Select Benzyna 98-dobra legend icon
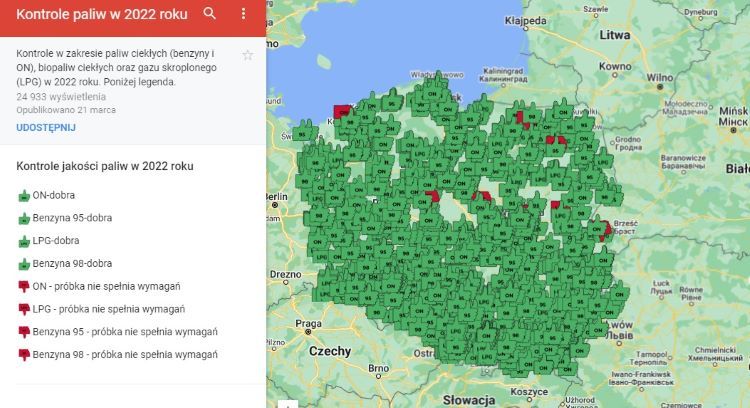The height and width of the screenshot is (408, 750). pos(24,264)
